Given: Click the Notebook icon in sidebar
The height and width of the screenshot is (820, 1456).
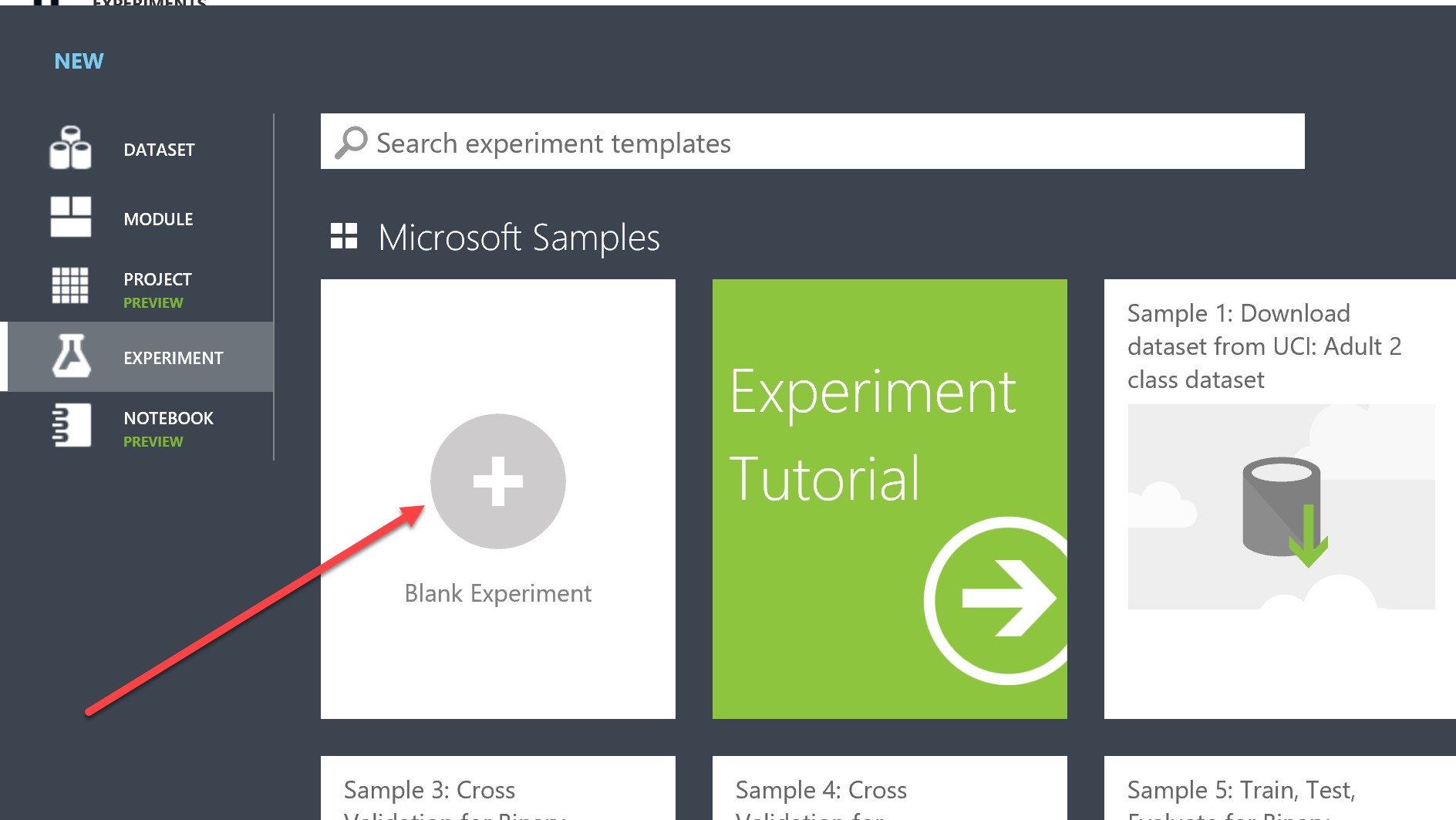Looking at the screenshot, I should pos(72,425).
